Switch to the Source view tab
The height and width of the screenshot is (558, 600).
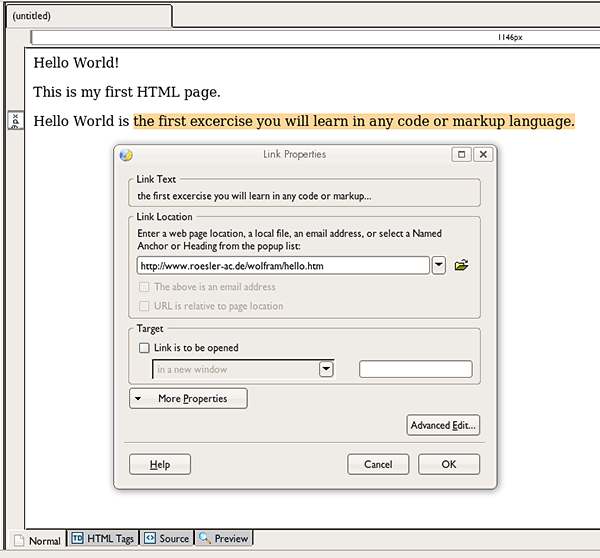click(x=166, y=539)
